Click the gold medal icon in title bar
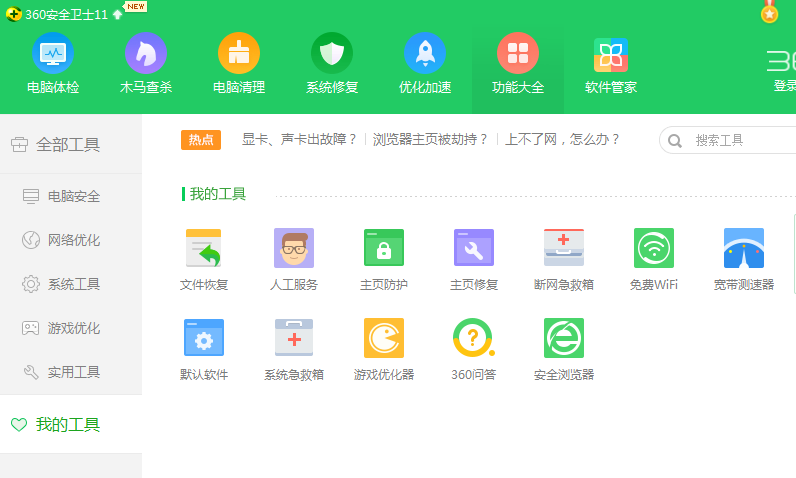 tap(770, 12)
